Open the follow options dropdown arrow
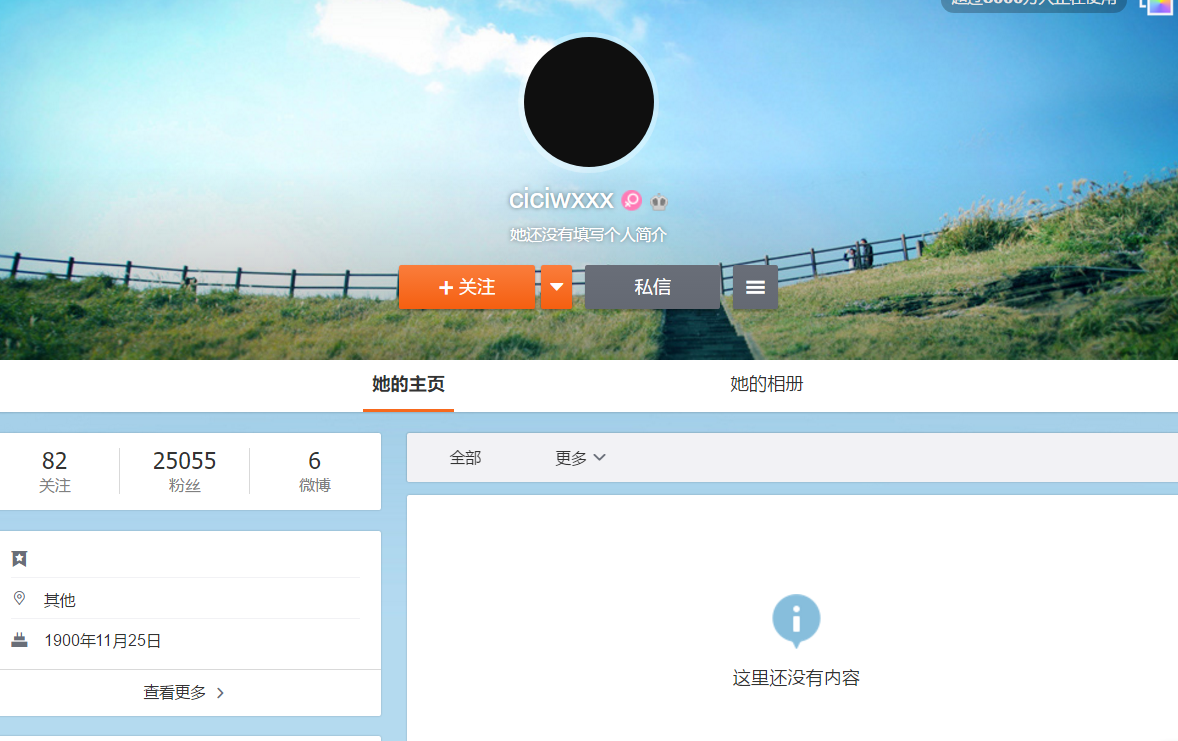Screen dimensions: 1178x741 557,287
